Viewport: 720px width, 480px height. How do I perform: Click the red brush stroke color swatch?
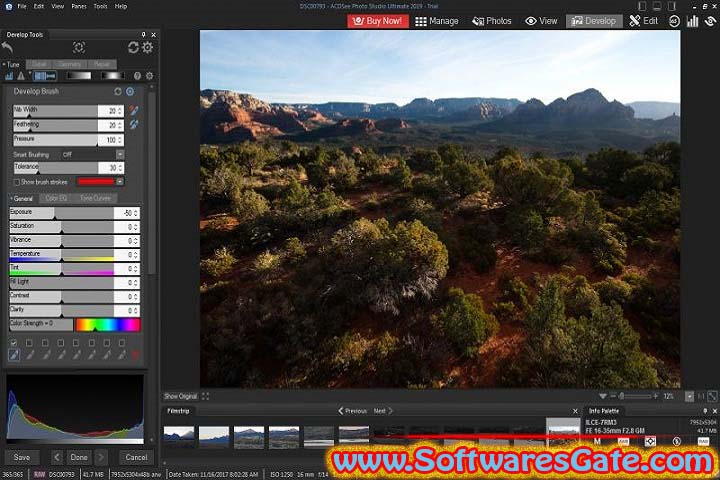[96, 182]
